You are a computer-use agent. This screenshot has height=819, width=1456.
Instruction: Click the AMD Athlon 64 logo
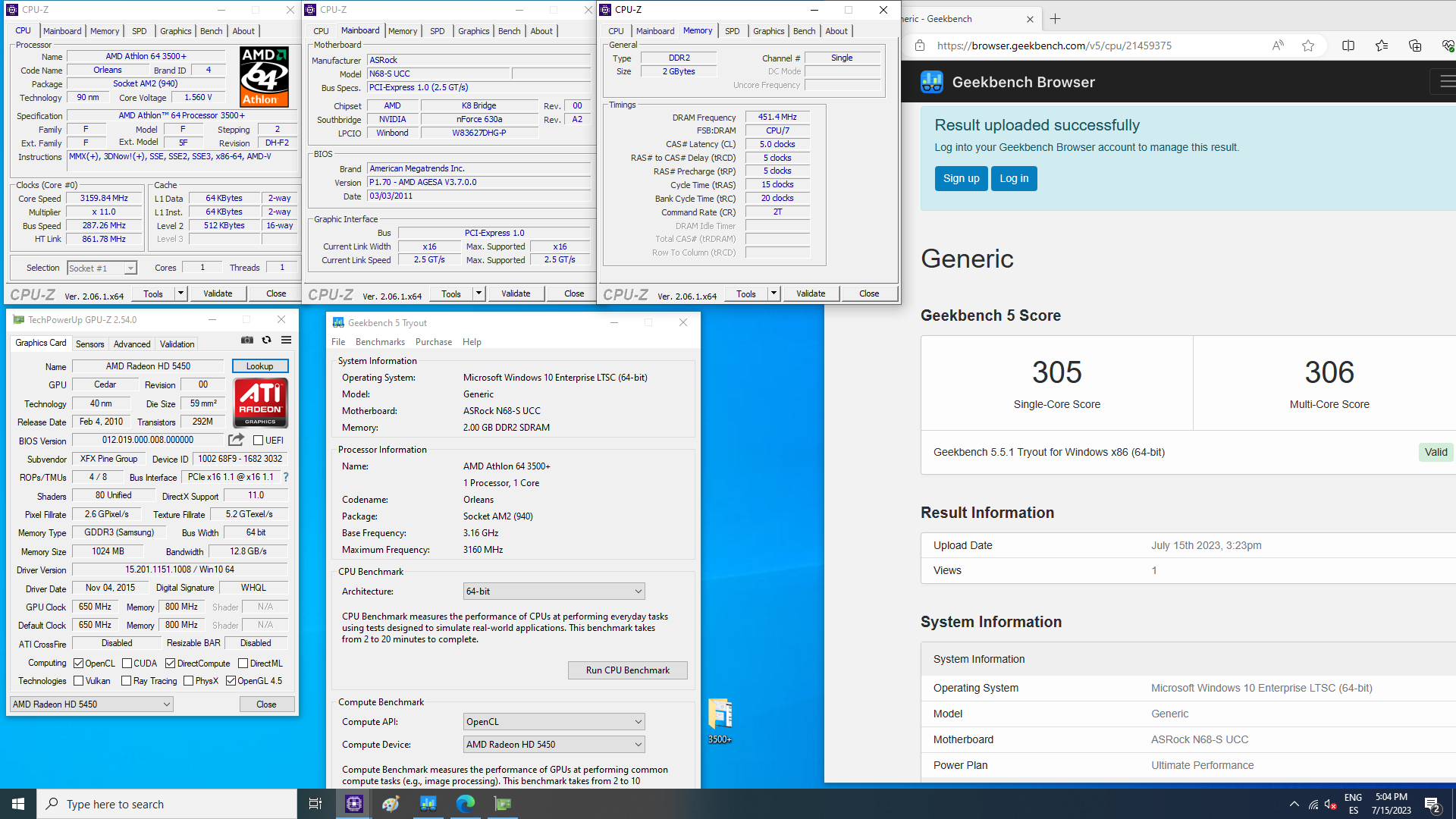(x=264, y=77)
